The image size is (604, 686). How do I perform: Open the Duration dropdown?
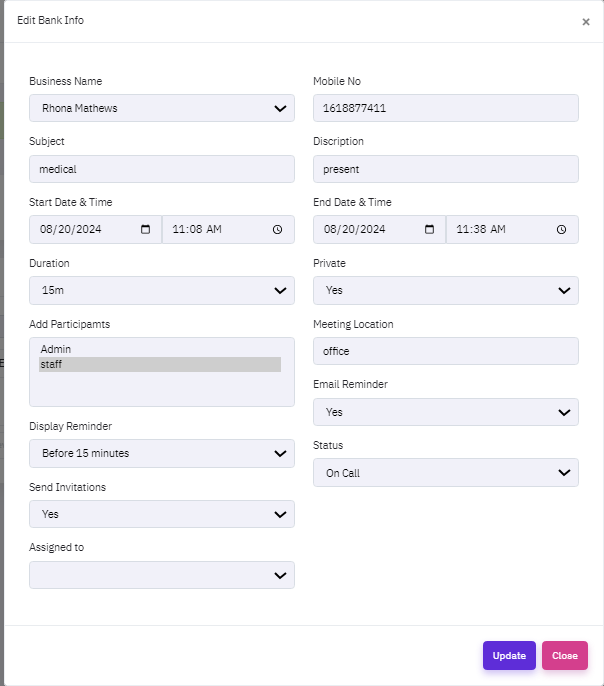(161, 291)
